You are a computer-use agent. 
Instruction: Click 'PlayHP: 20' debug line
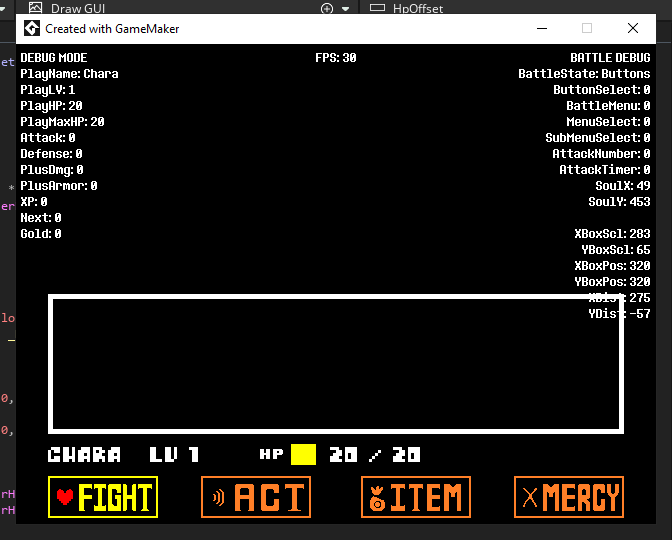pyautogui.click(x=51, y=105)
